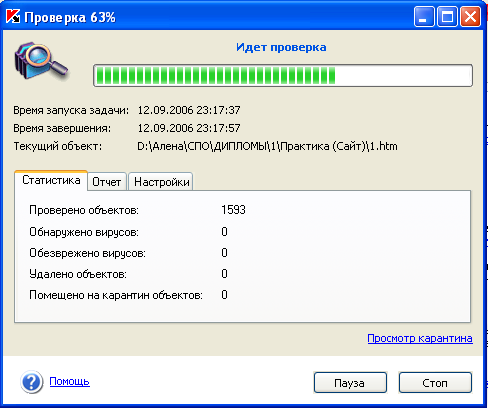Open the Просмотр карантина link
Screen dimensions: 488x408
pos(420,338)
